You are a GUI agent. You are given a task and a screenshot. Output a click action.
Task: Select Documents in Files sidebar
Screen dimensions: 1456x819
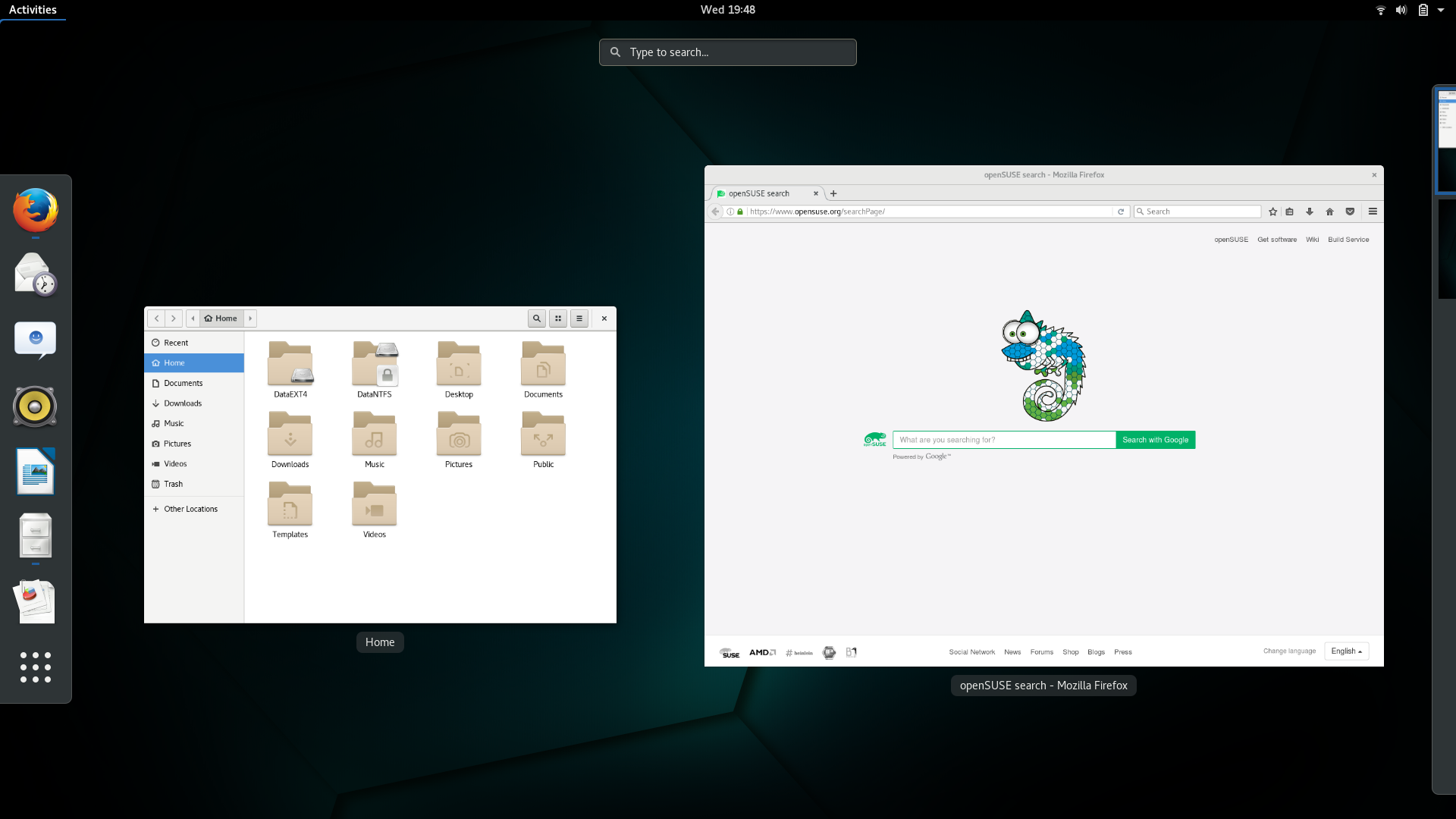tap(194, 383)
